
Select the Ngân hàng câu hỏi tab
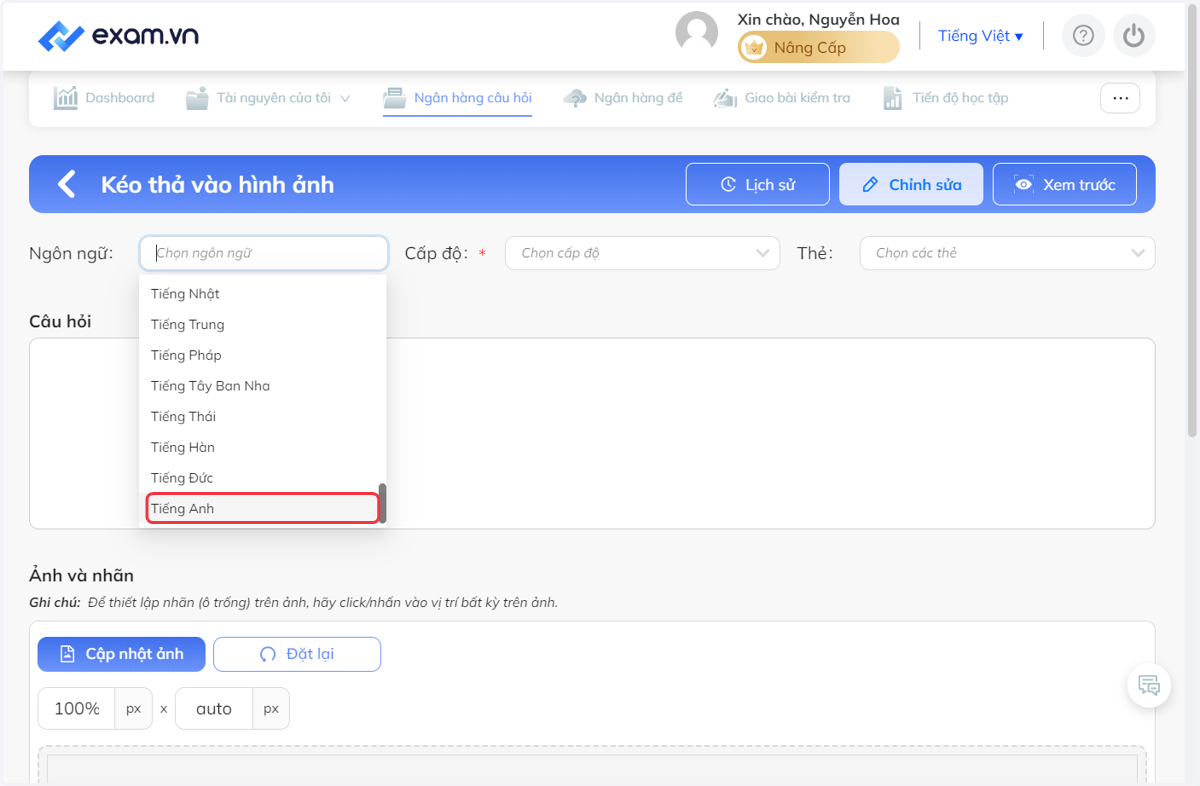458,98
